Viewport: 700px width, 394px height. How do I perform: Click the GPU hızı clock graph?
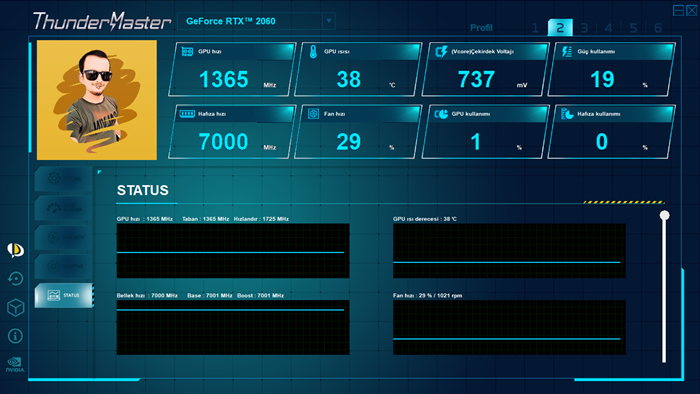(x=233, y=251)
